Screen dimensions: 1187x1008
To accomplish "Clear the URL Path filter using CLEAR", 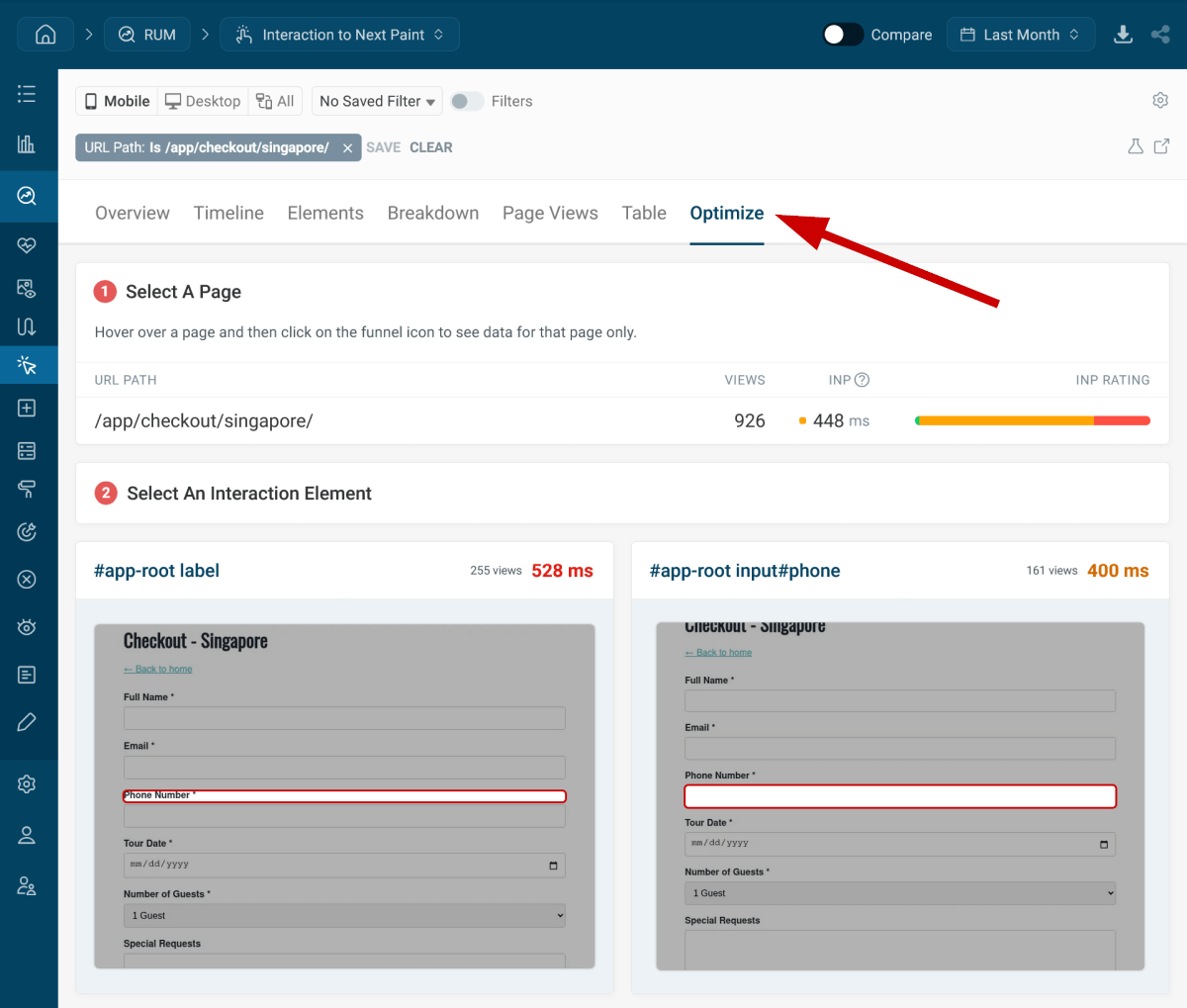I will [x=431, y=146].
